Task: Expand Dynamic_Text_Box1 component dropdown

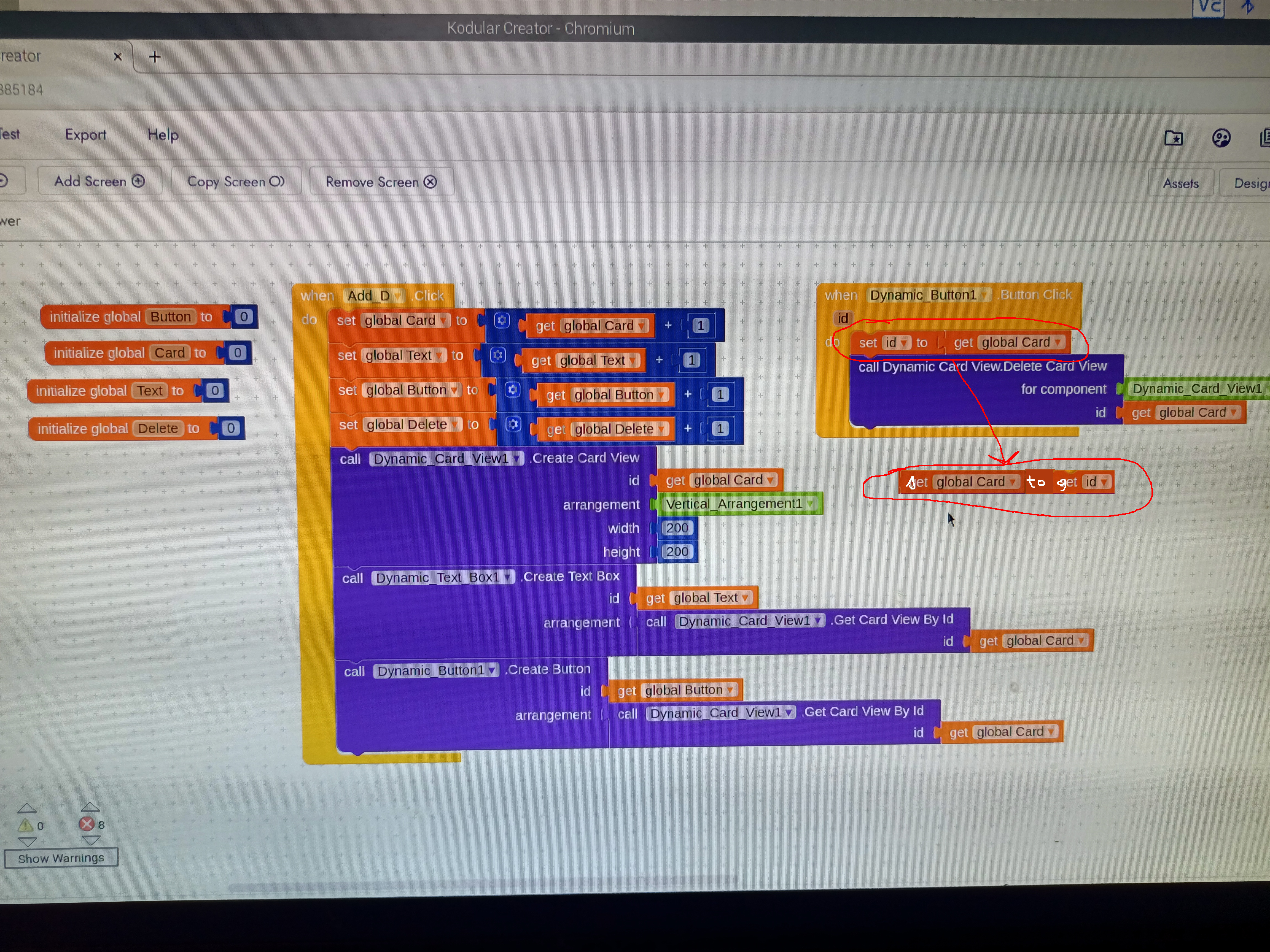Action: (508, 577)
